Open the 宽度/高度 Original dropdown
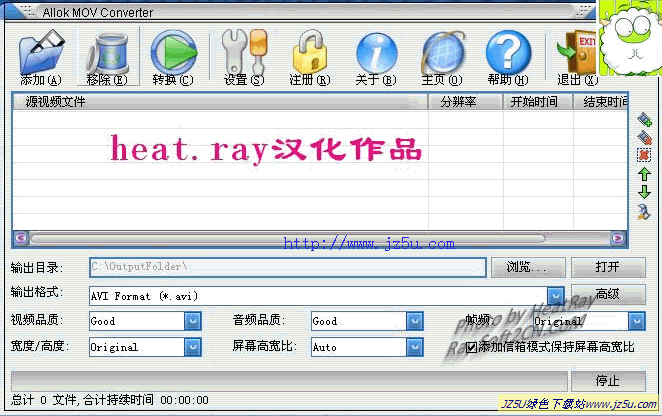The height and width of the screenshot is (416, 662). [x=193, y=347]
